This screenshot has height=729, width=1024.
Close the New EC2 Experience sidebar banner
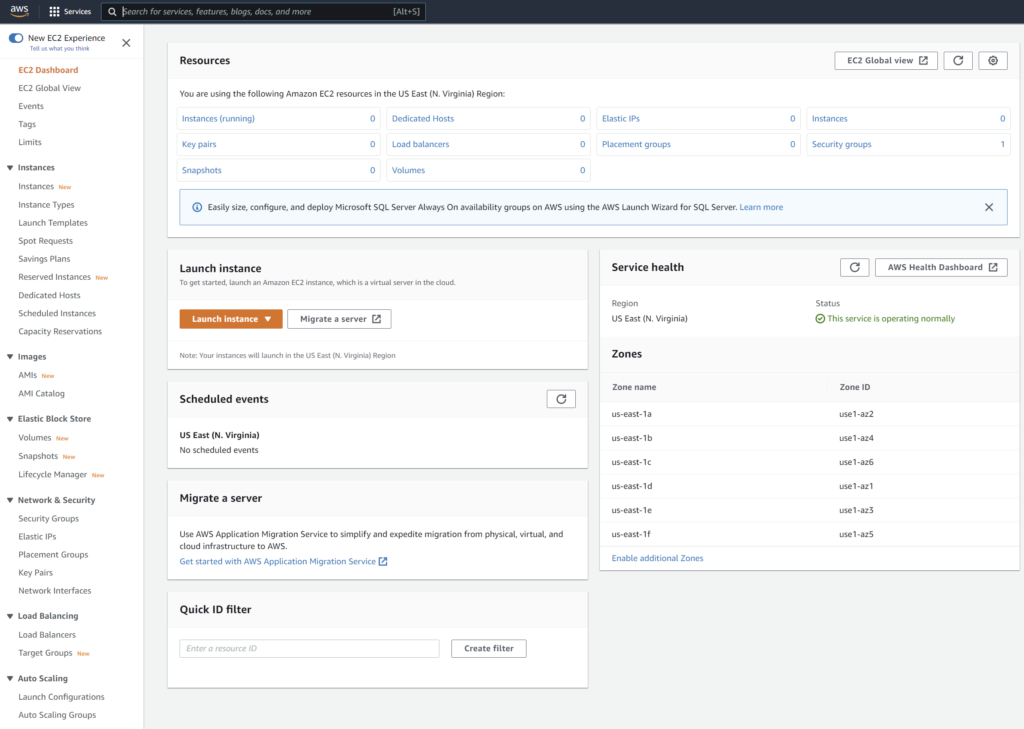click(126, 42)
